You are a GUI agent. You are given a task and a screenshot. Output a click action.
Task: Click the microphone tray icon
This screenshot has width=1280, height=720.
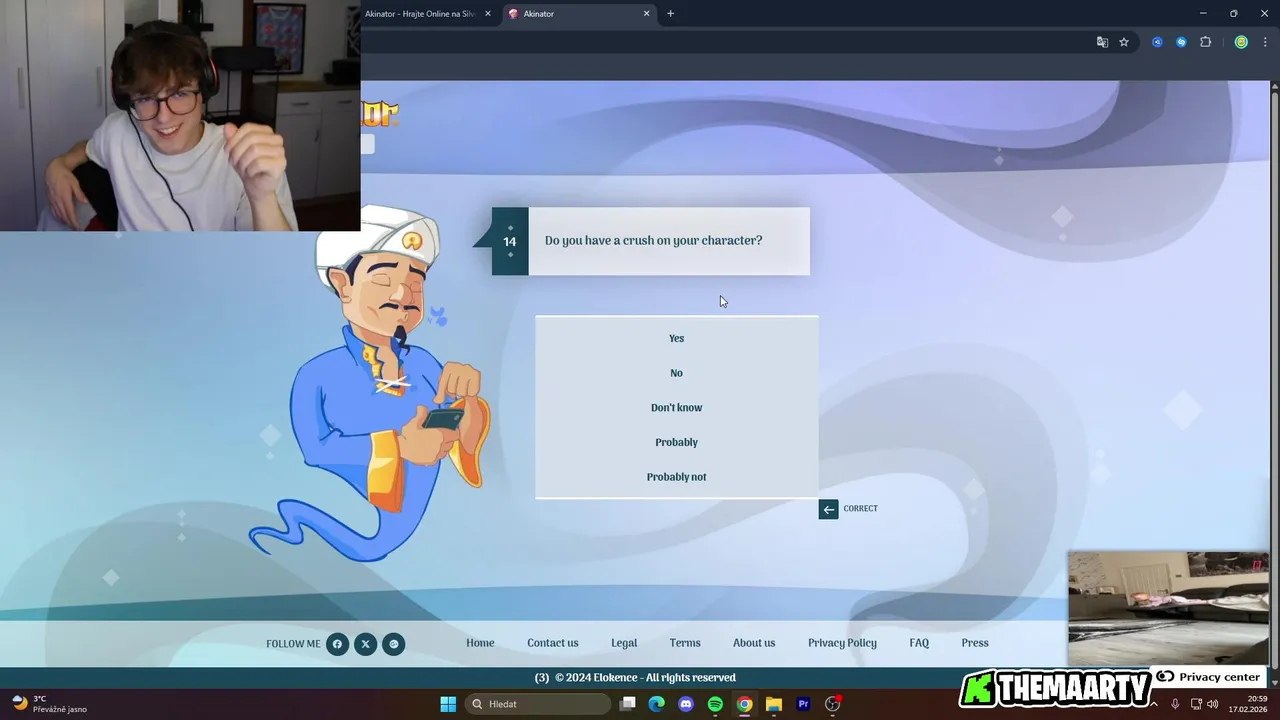(x=1175, y=704)
